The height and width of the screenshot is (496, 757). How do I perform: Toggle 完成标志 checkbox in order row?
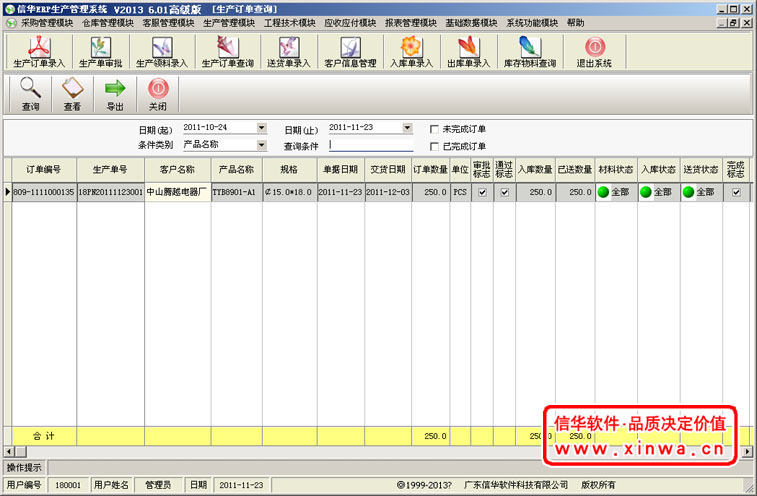coord(736,192)
